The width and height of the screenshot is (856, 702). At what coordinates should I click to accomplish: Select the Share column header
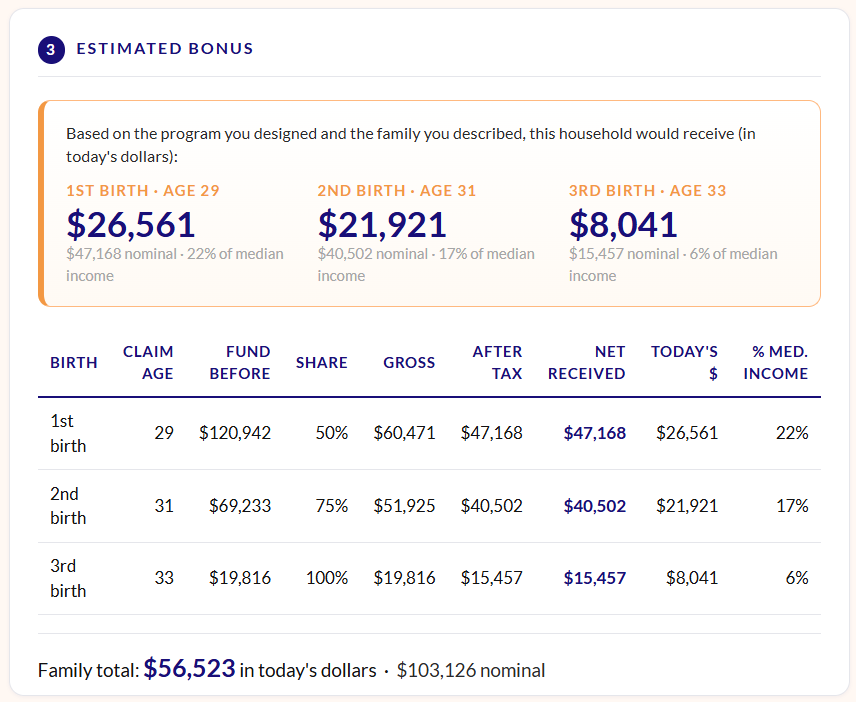322,362
